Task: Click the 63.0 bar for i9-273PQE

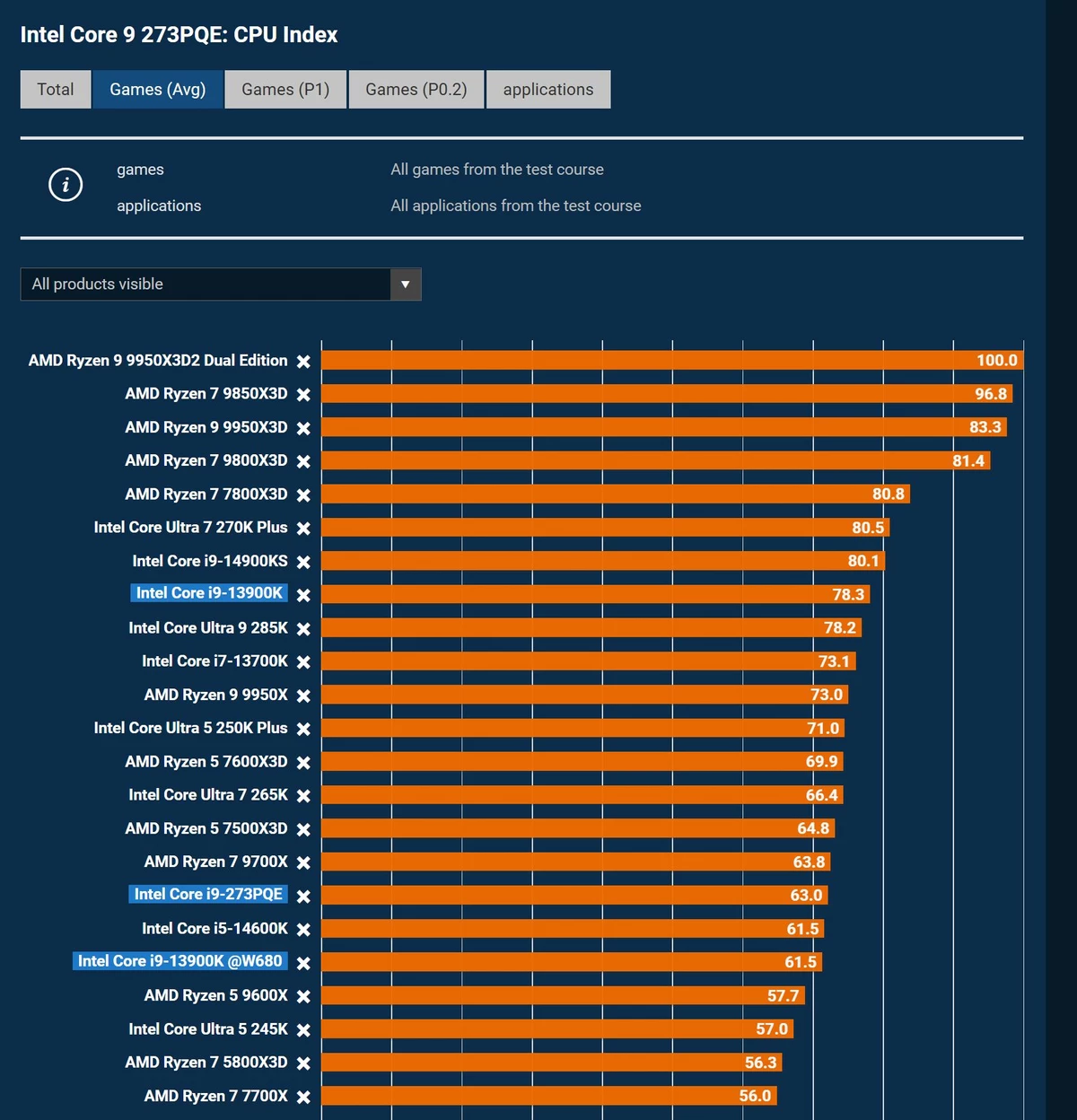Action: (574, 895)
